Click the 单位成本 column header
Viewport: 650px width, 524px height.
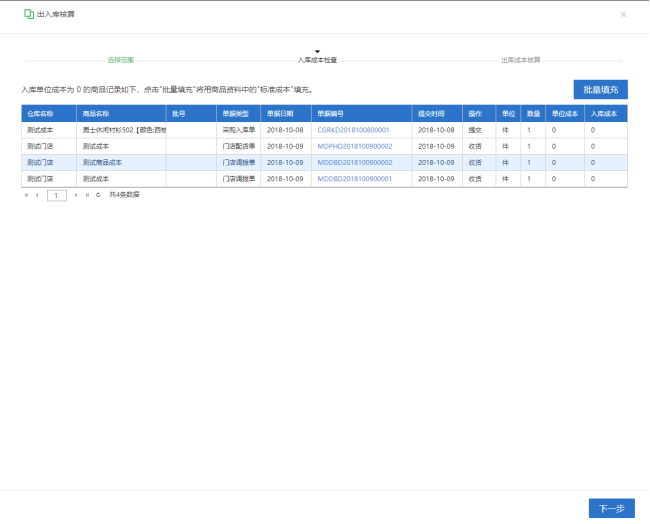tap(565, 114)
